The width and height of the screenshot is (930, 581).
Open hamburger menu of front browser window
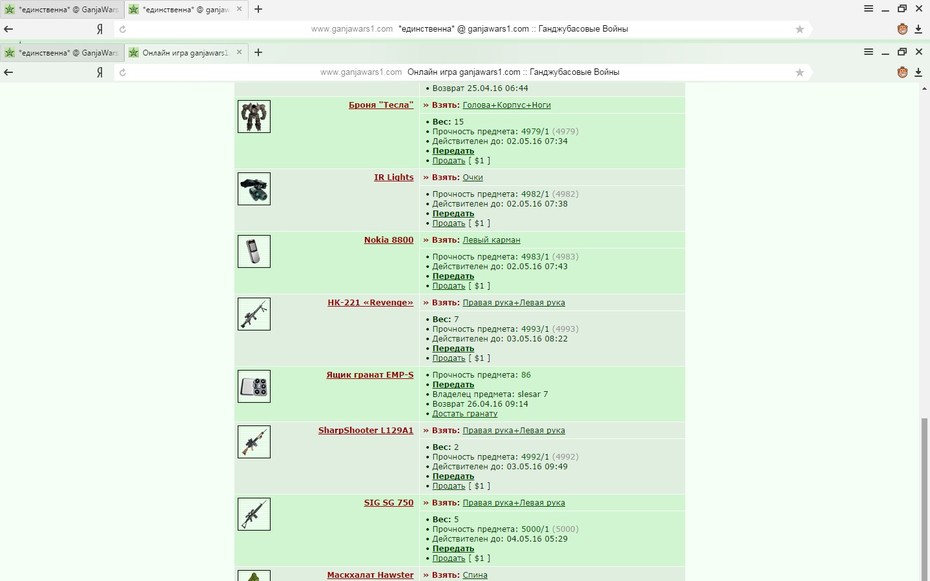[868, 52]
